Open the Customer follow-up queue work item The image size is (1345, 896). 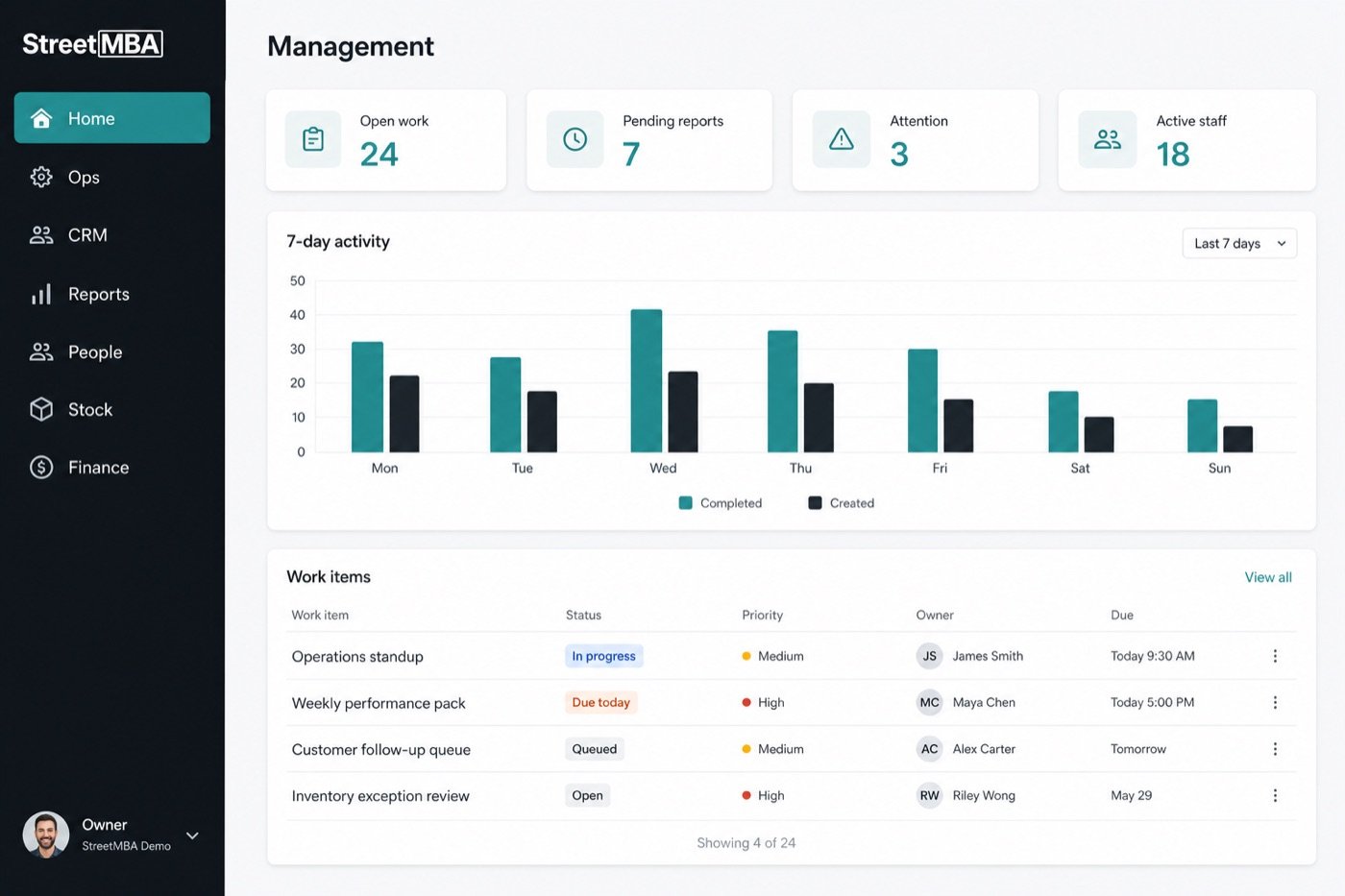click(x=381, y=749)
